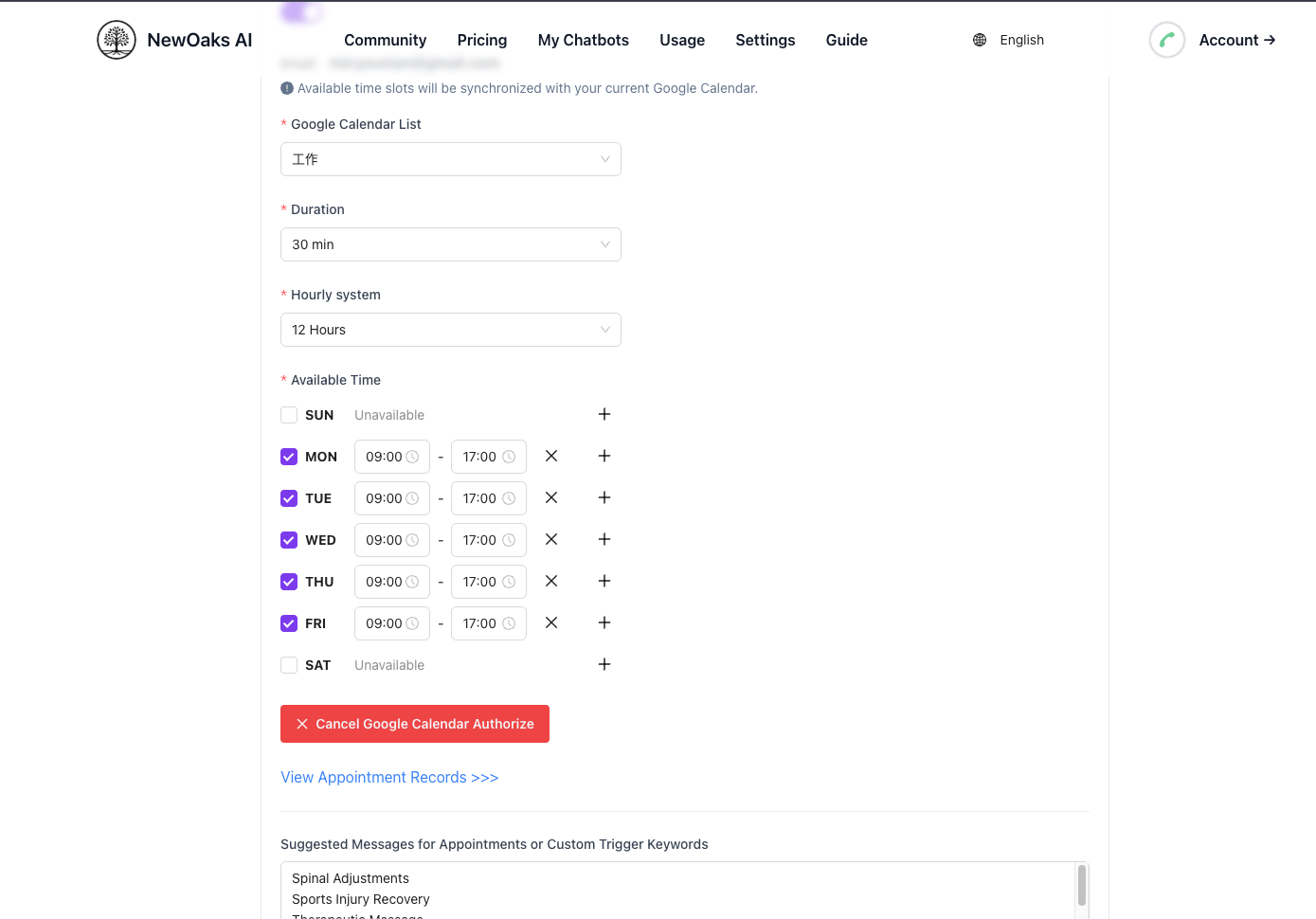Image resolution: width=1316 pixels, height=919 pixels.
Task: Click the clock icon in Friday's end time field
Action: (x=511, y=622)
